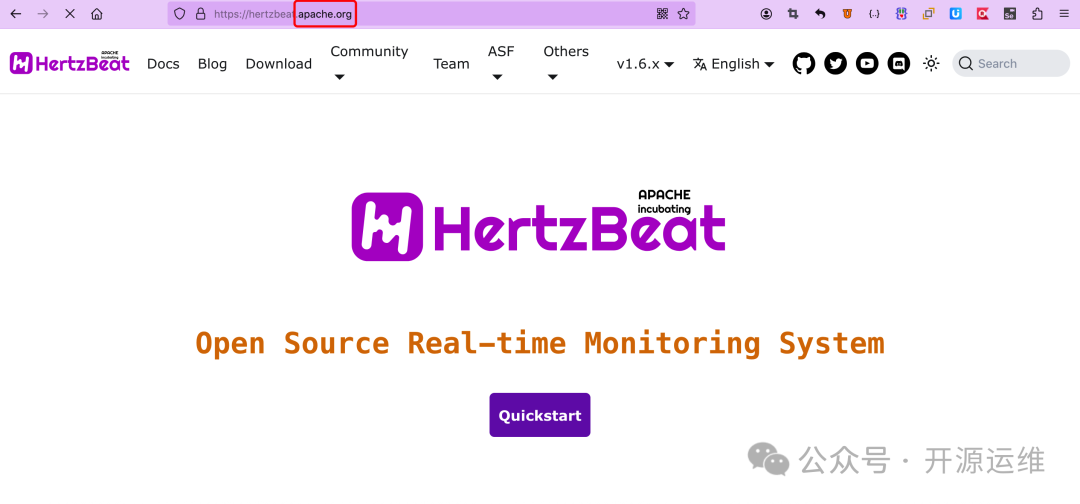Image resolution: width=1080 pixels, height=504 pixels.
Task: Open the Docs navigation item
Action: coord(163,64)
